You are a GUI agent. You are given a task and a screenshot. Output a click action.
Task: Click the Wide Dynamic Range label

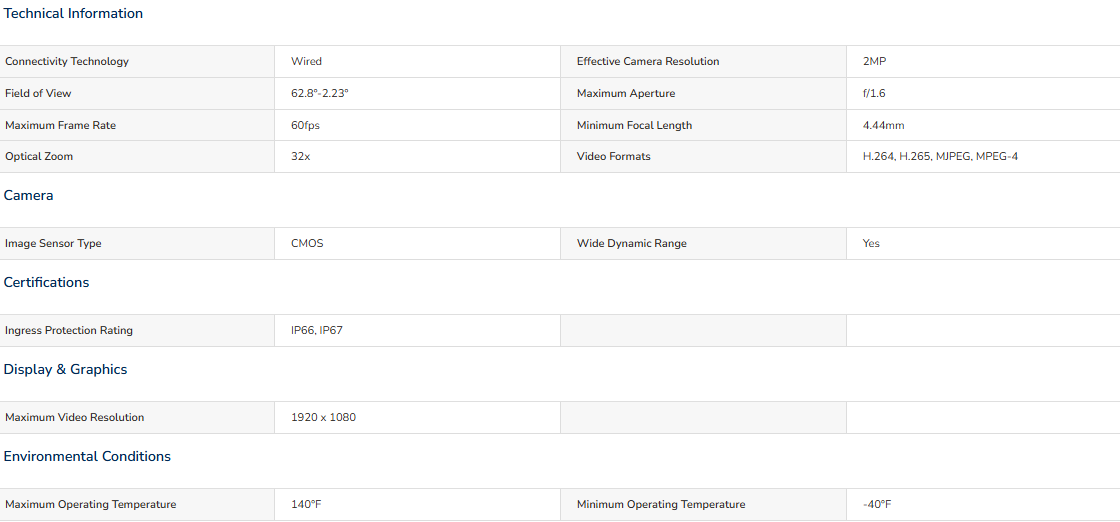631,244
